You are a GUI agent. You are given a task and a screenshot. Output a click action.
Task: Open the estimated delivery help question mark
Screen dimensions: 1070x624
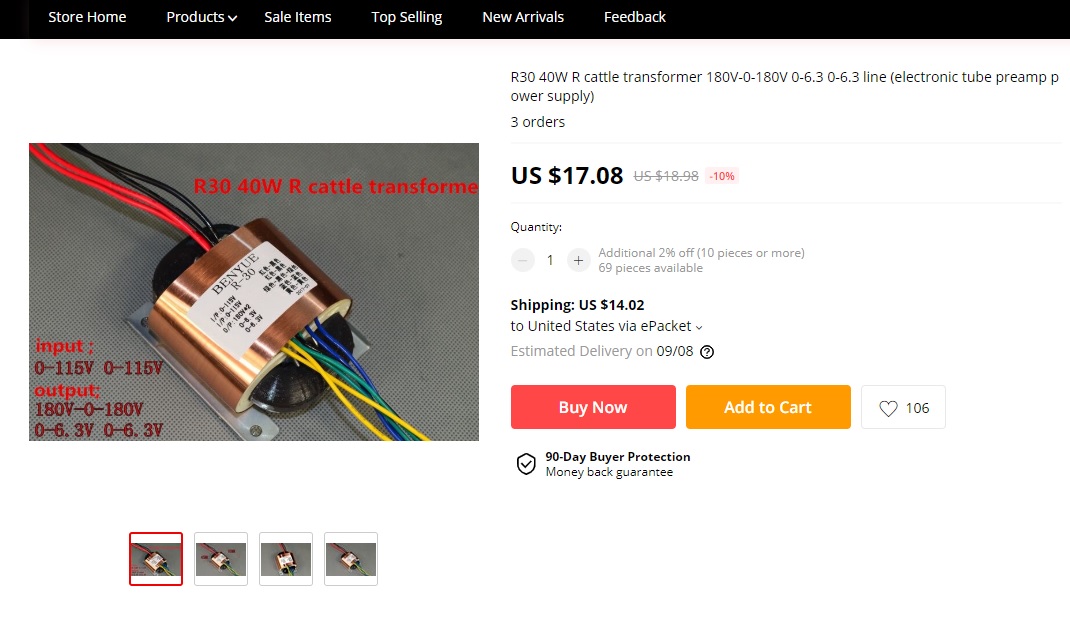coord(707,352)
